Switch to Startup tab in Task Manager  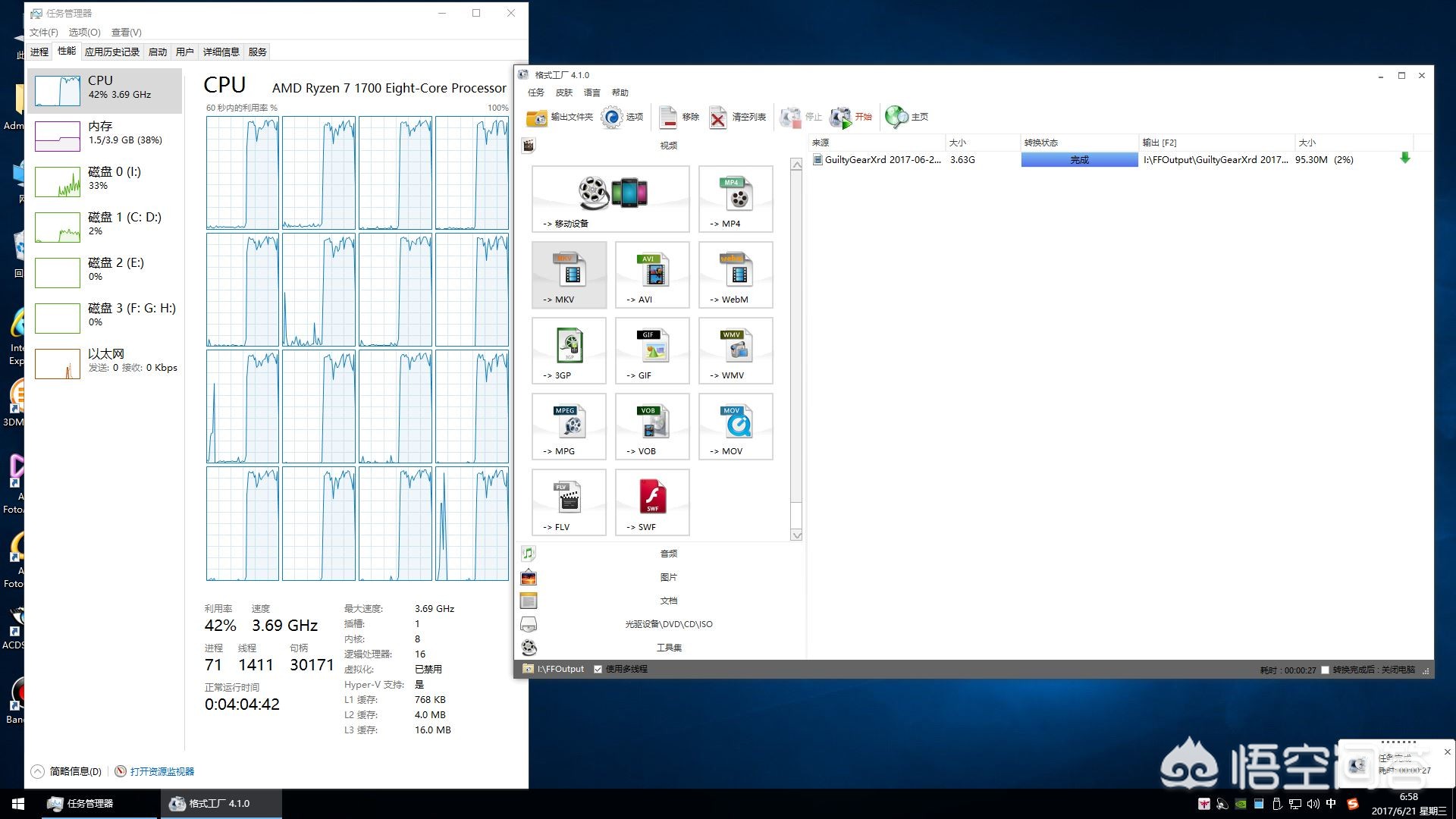[158, 52]
